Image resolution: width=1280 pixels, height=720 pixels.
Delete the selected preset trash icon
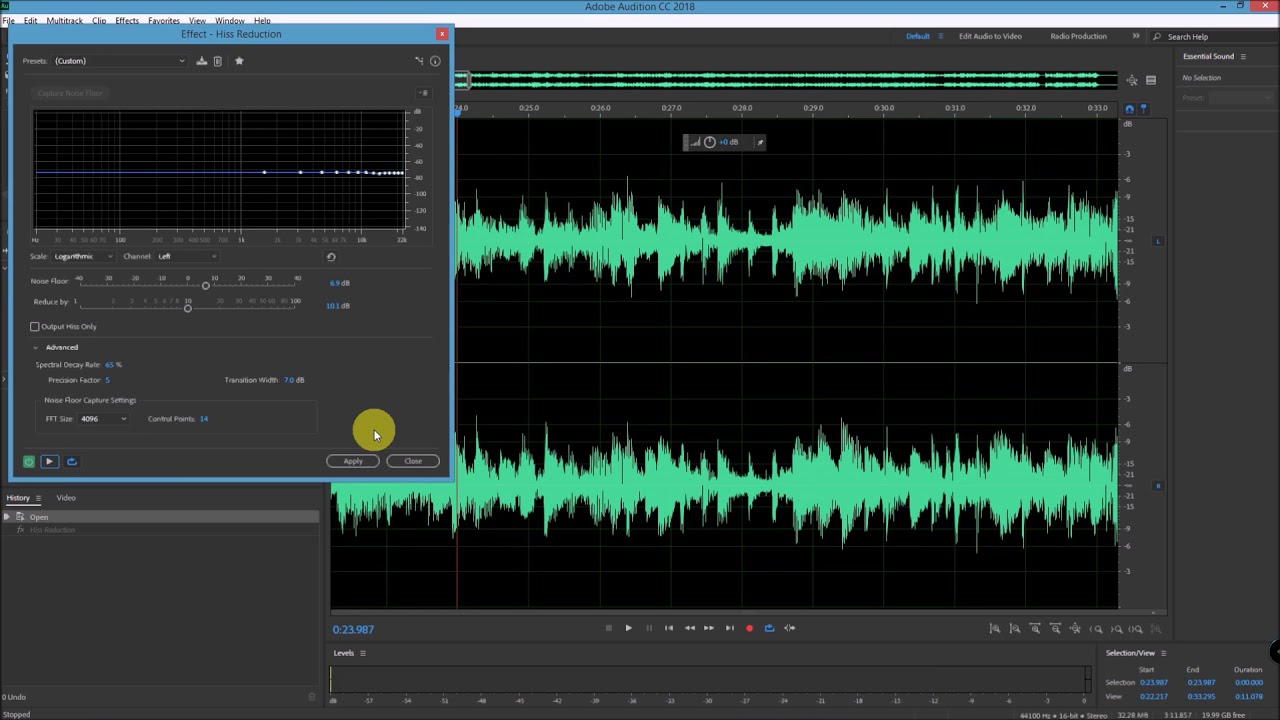(217, 61)
